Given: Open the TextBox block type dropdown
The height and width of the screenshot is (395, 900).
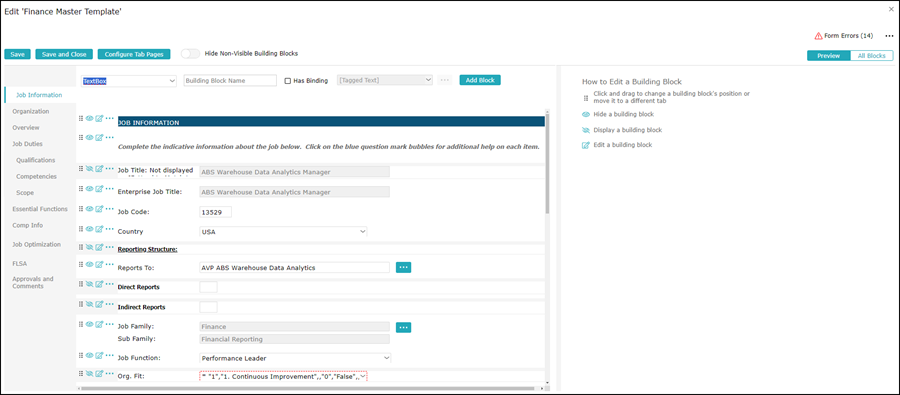Looking at the screenshot, I should (x=129, y=81).
